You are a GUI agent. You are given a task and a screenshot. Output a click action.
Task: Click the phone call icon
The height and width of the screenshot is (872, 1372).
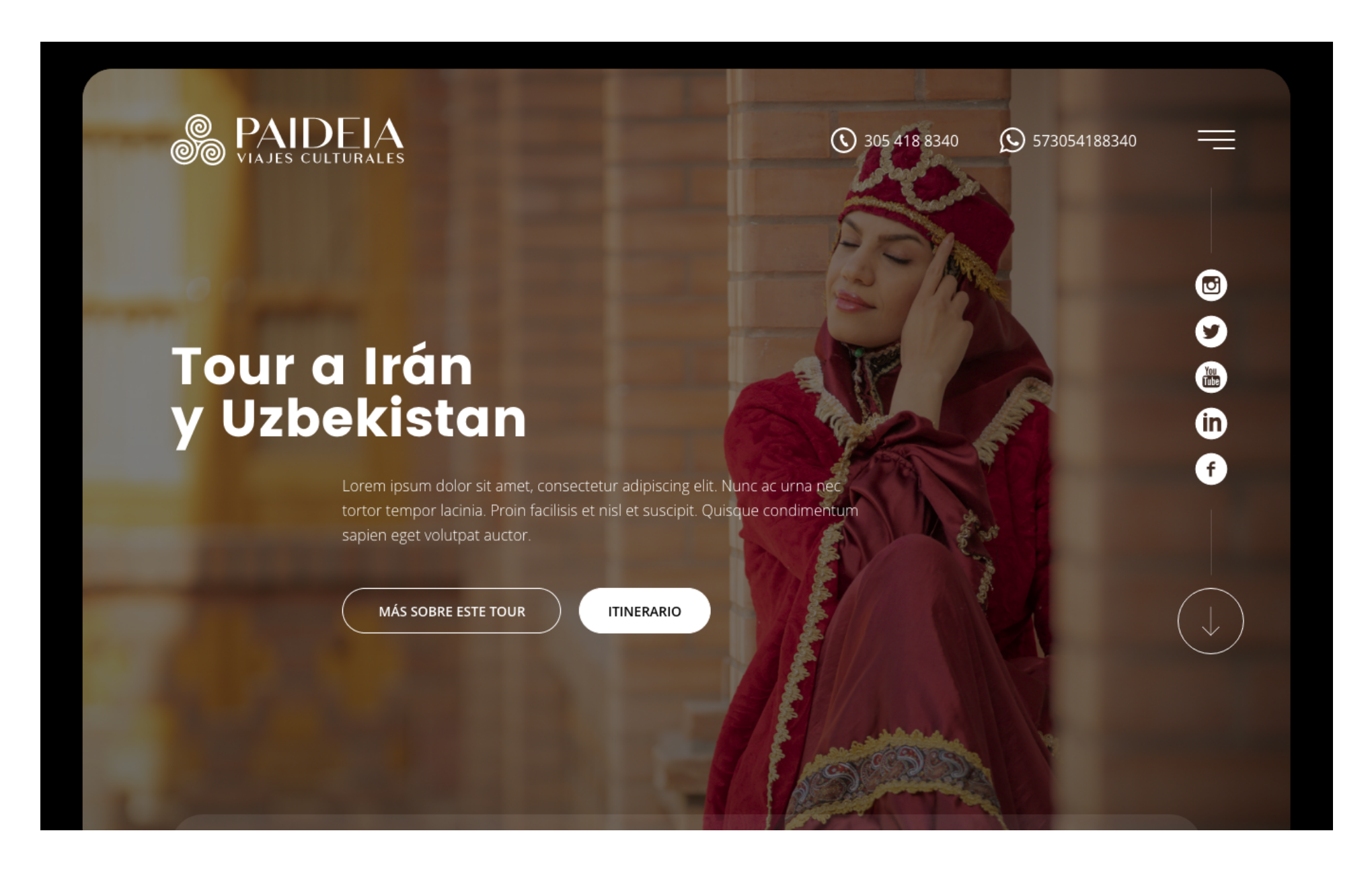(843, 141)
